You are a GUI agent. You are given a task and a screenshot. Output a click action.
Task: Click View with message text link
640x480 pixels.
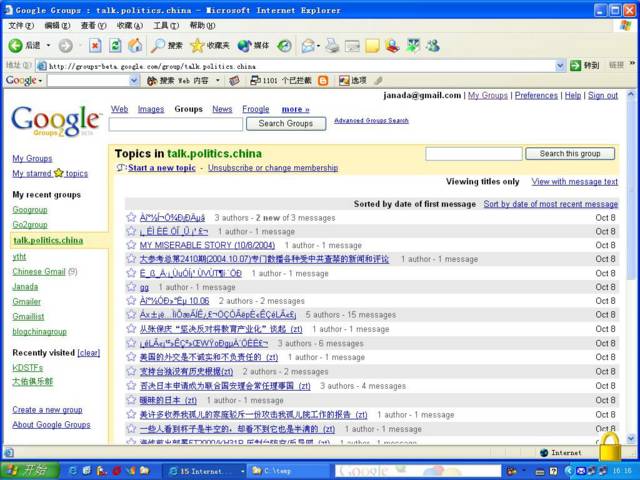click(x=574, y=182)
